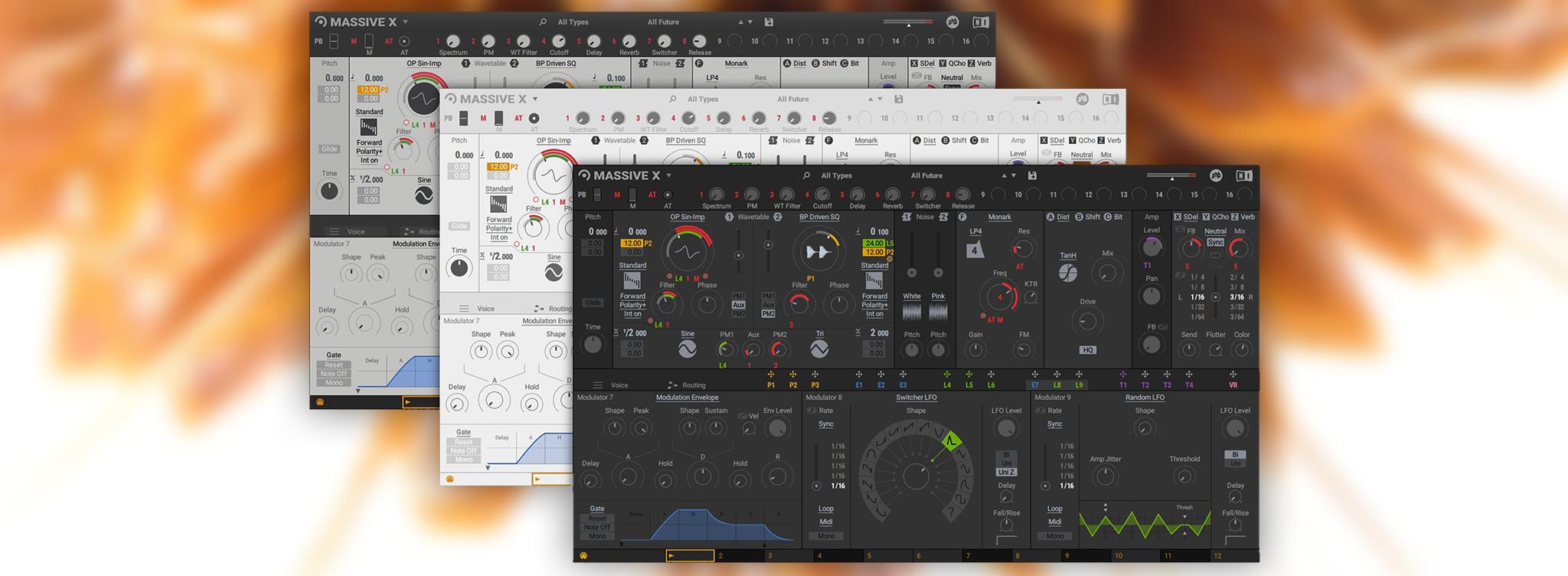The width and height of the screenshot is (1568, 576).
Task: Open OP Sin-Imp wavetable selector, dark window
Action: (687, 217)
